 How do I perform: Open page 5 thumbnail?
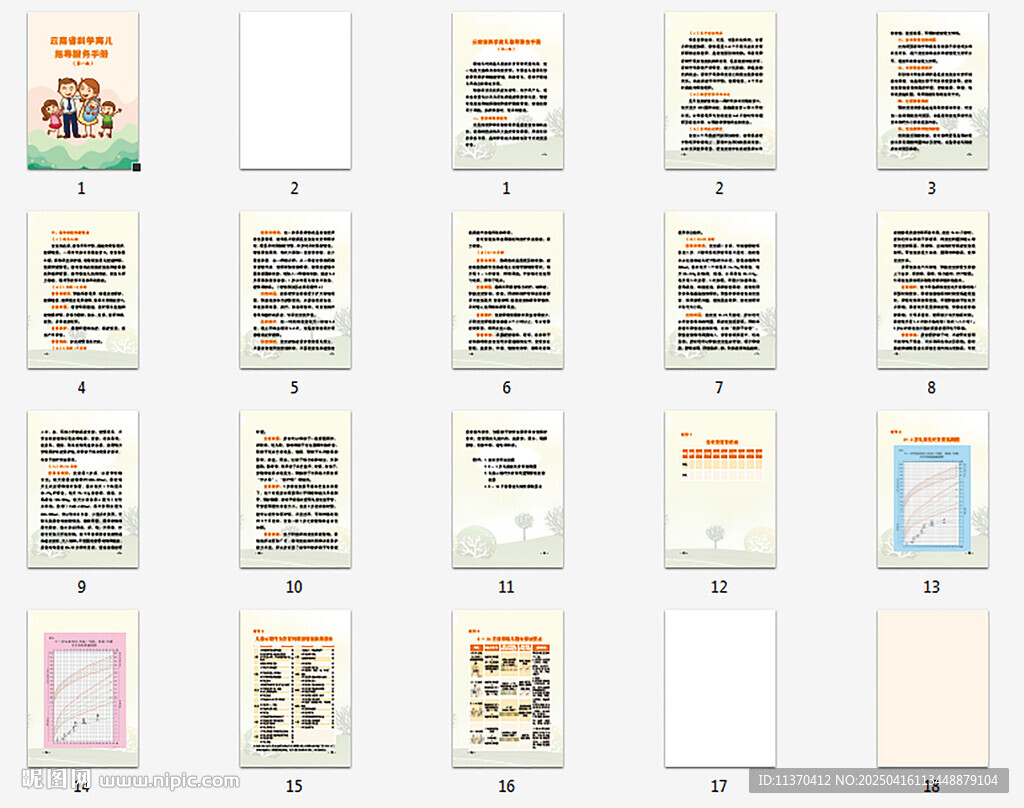295,289
